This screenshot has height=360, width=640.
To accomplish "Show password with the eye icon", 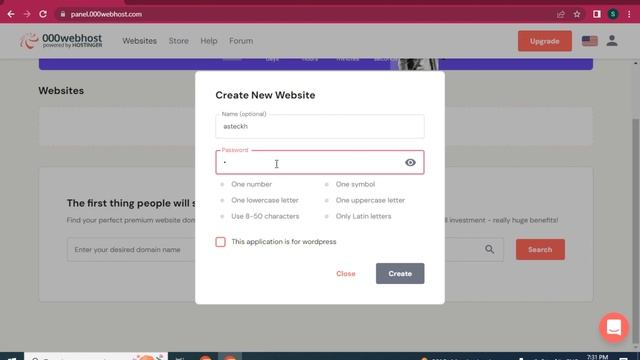I will pos(410,162).
